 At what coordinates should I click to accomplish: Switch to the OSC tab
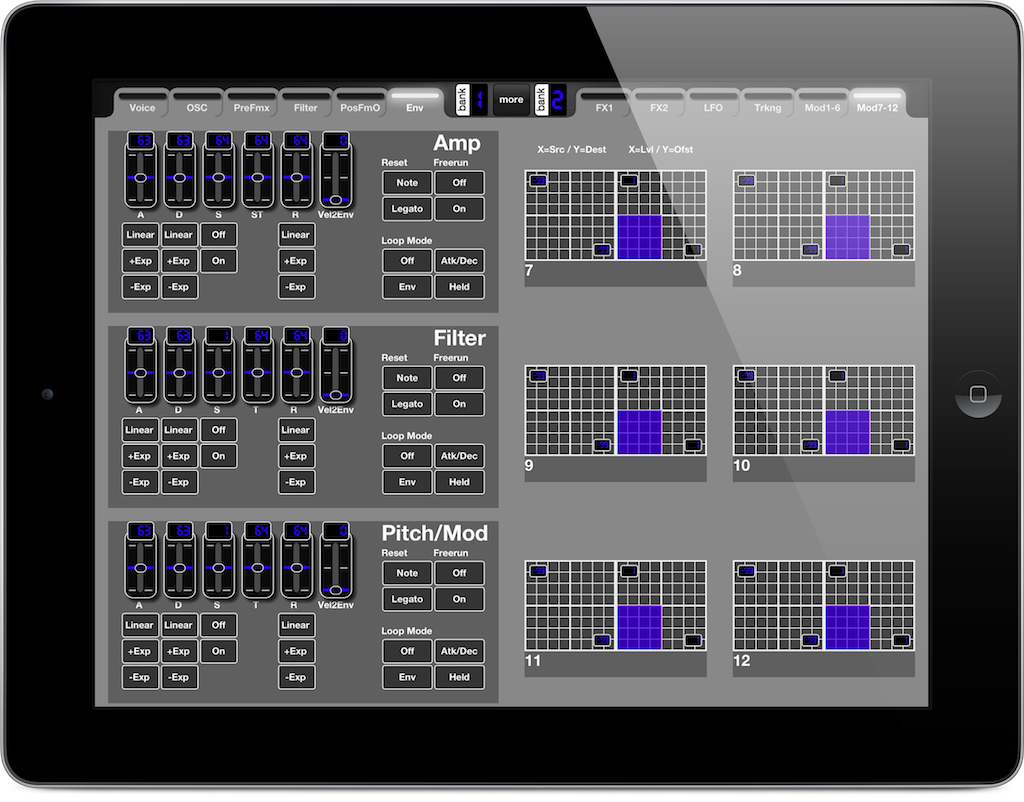click(x=197, y=107)
